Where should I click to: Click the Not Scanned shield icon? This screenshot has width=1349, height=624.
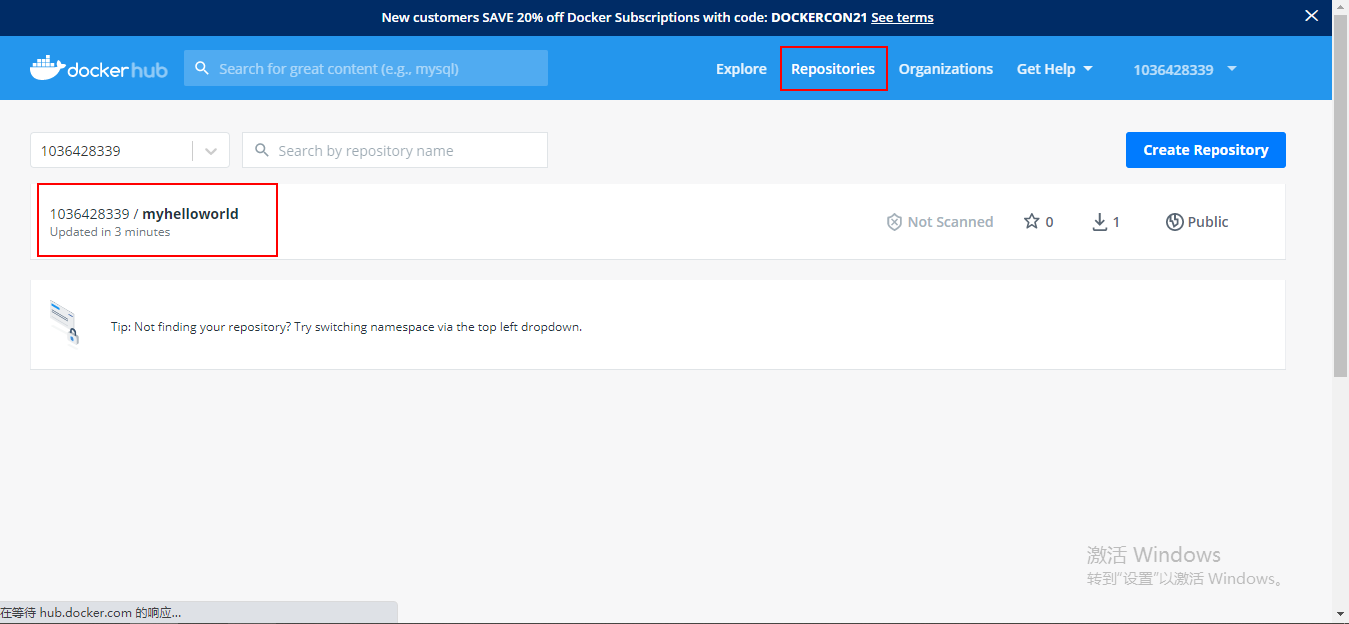(x=894, y=222)
